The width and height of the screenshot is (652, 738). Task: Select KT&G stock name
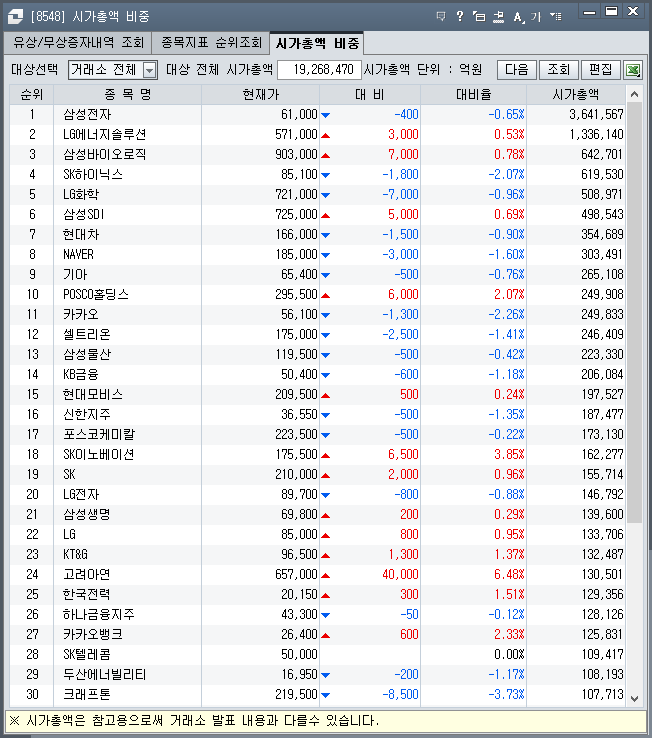click(75, 554)
